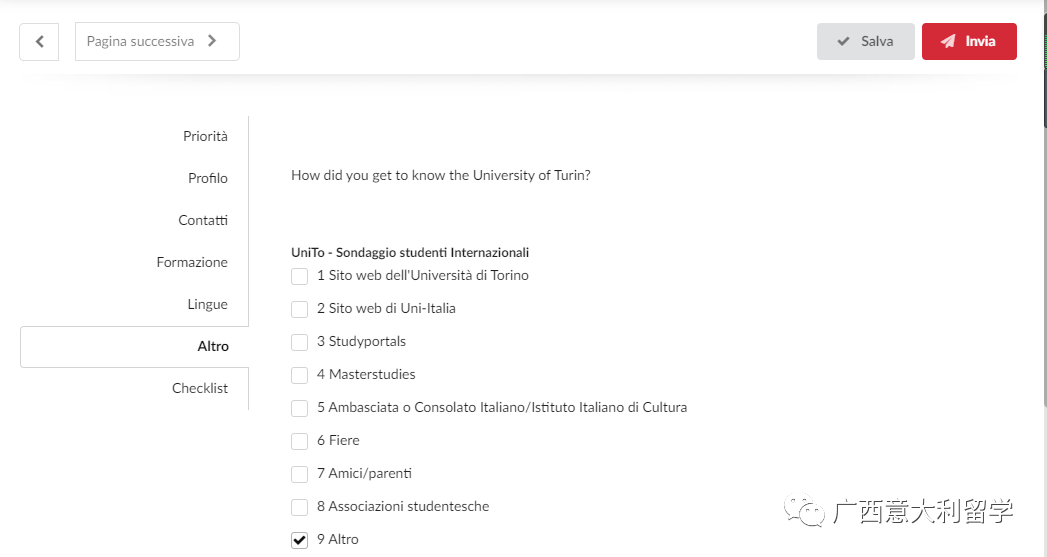Viewport: 1047px width, 557px height.
Task: Check Ambasciata o Consolato Italiano option
Action: click(x=299, y=408)
